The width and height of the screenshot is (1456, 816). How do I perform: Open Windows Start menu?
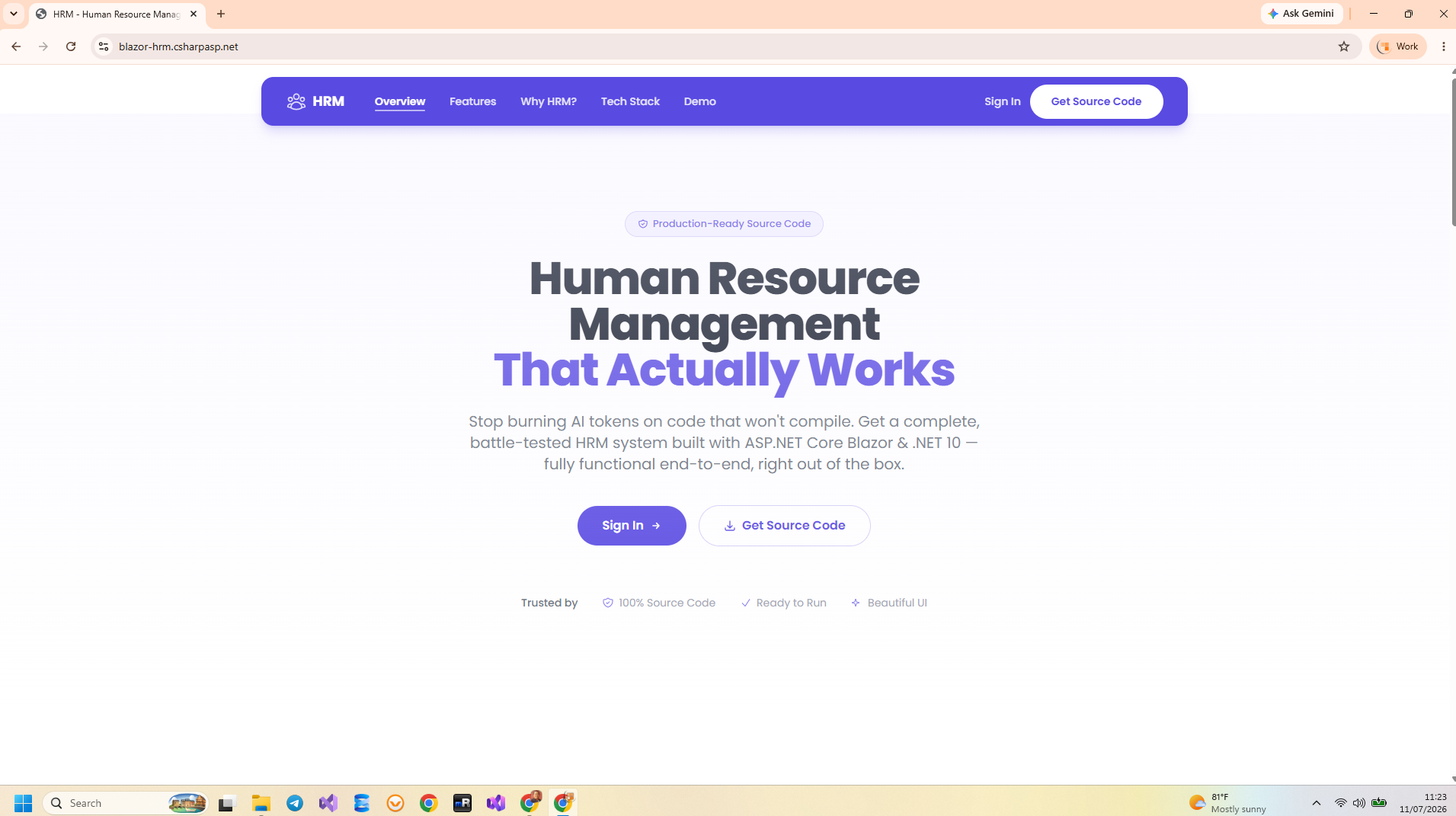pyautogui.click(x=23, y=803)
